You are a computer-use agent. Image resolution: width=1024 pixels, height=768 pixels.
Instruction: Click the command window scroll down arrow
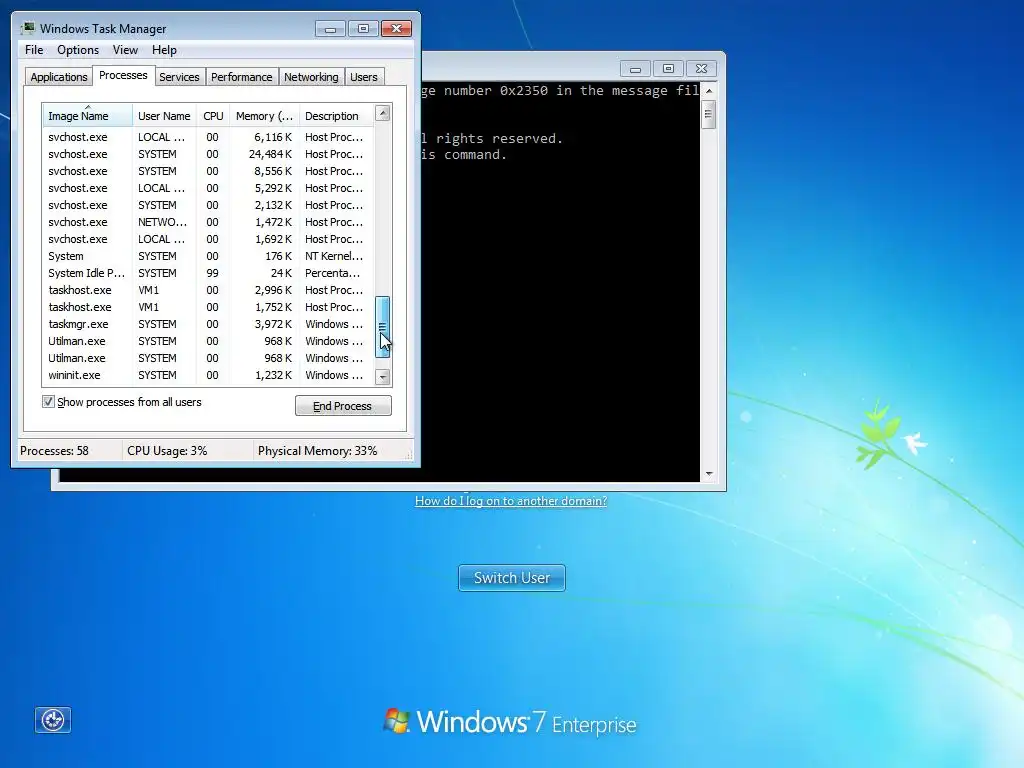click(709, 474)
